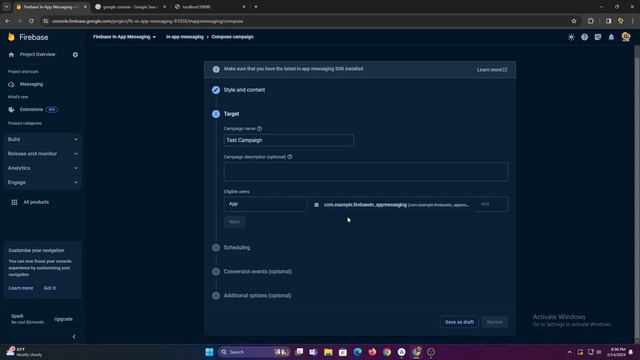The image size is (640, 360).
Task: Go back in browser history
Action: [7, 21]
